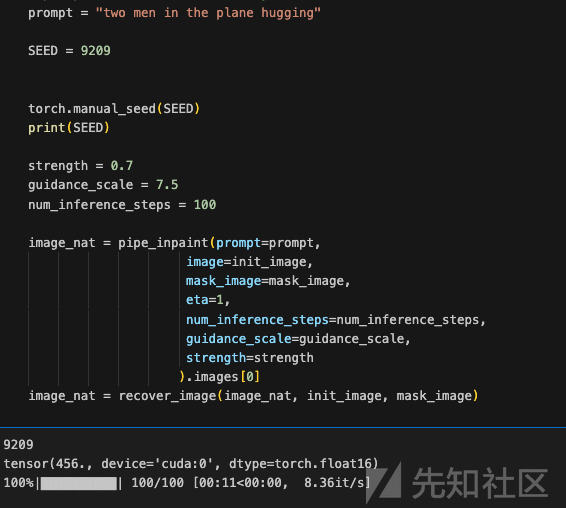This screenshot has height=508, width=566.
Task: Click num_inference_steps keyword argument
Action: [257, 320]
